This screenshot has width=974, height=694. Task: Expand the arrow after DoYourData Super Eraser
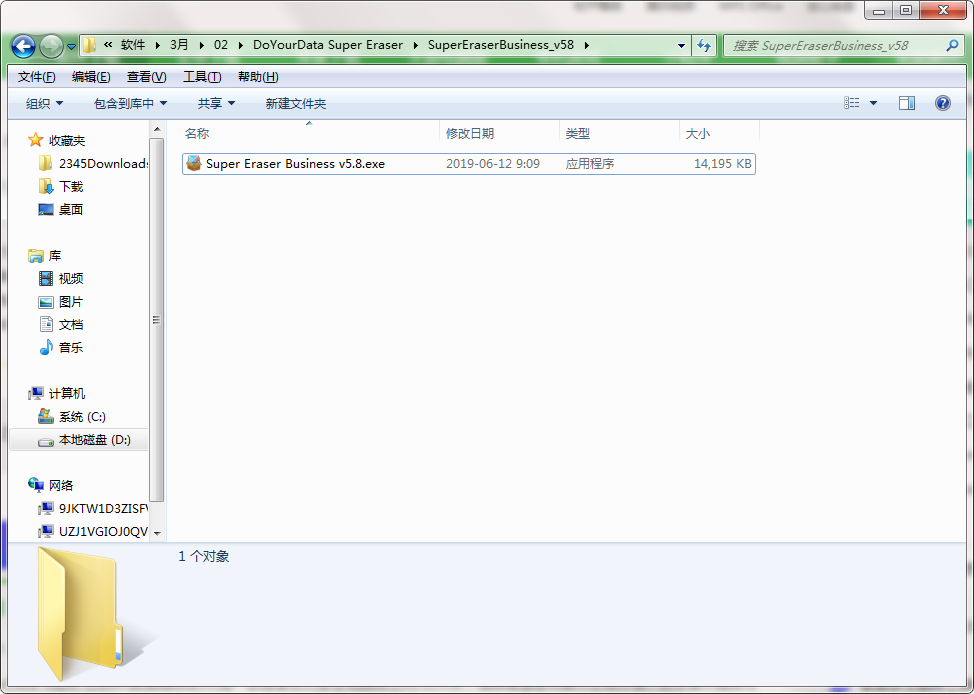click(416, 45)
